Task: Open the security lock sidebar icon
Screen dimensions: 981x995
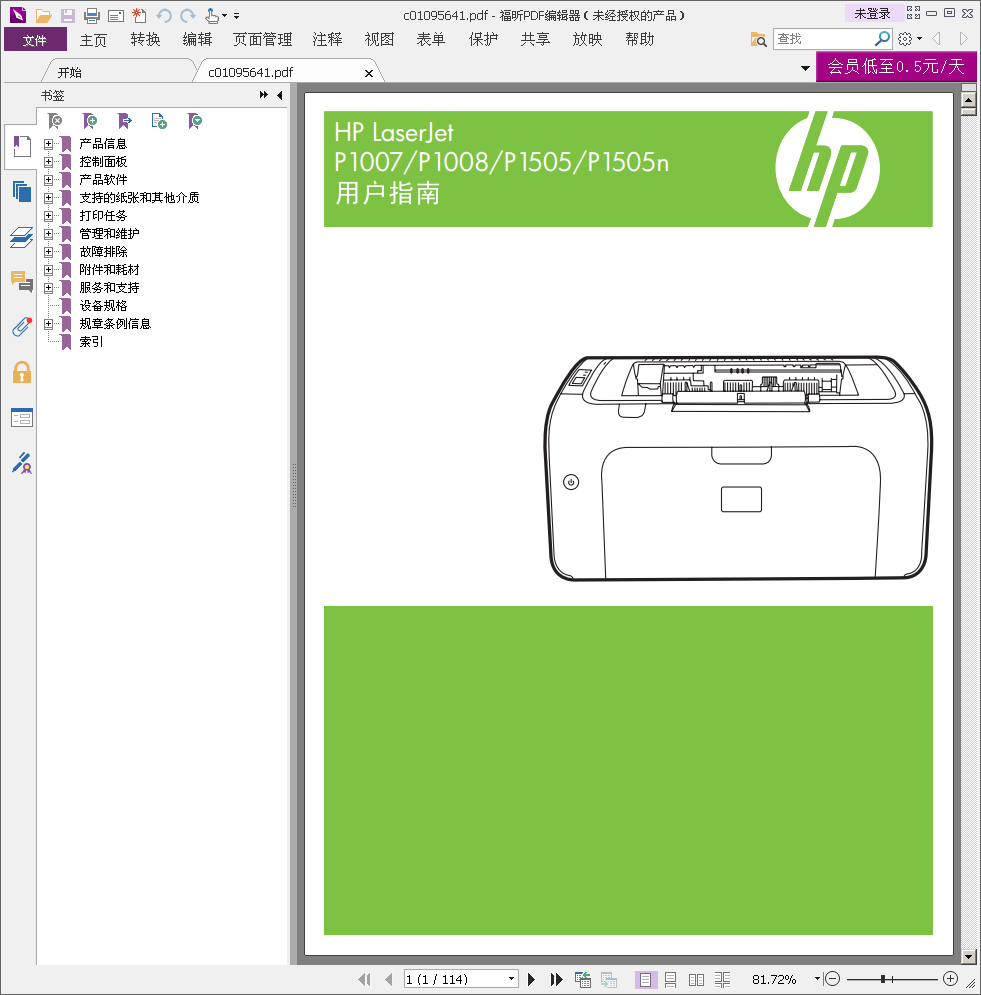Action: pyautogui.click(x=22, y=372)
